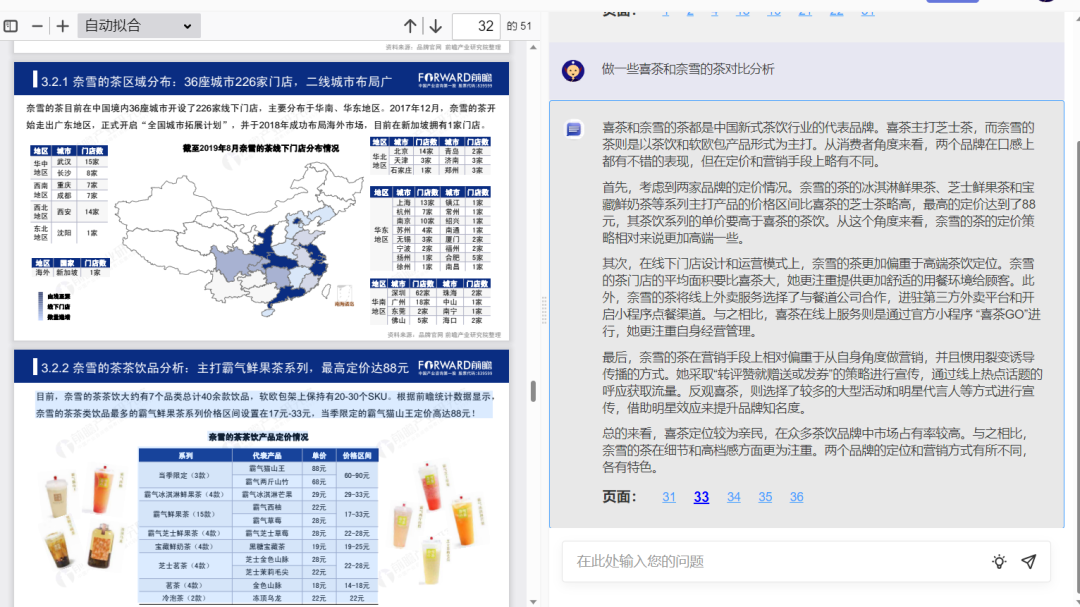Click the page number field showing 32

pyautogui.click(x=476, y=26)
